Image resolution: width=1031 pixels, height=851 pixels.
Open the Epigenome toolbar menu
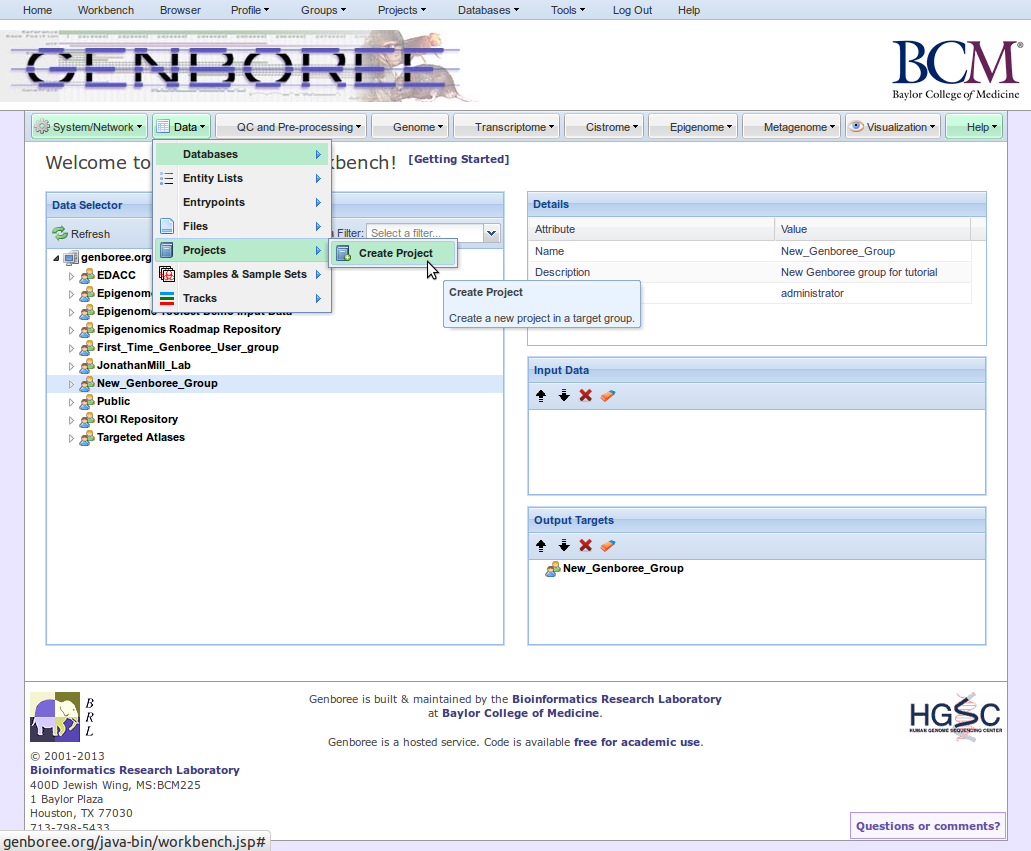[x=692, y=127]
